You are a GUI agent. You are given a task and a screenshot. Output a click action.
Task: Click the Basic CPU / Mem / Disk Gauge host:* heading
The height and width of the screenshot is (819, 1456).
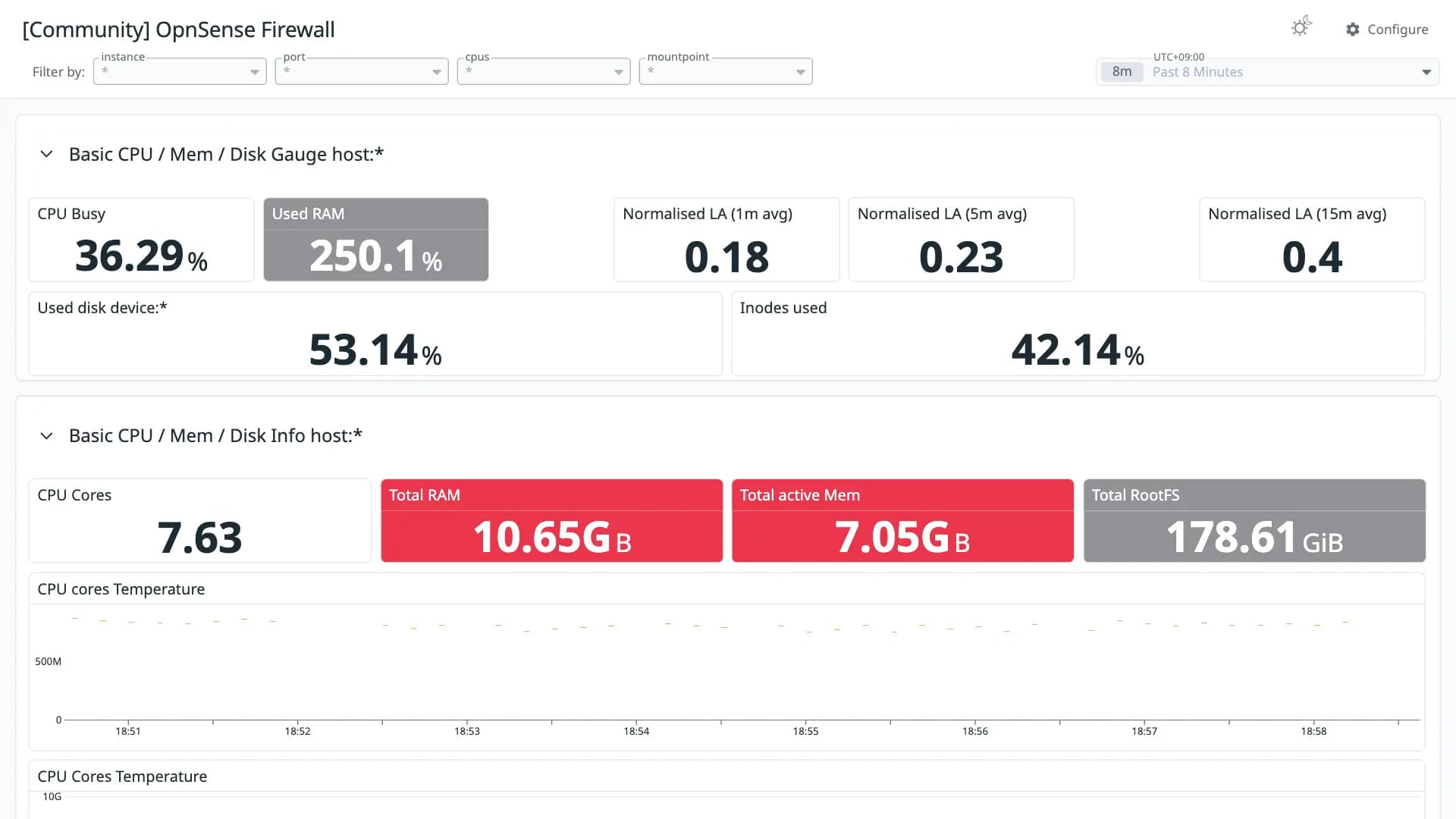(226, 155)
